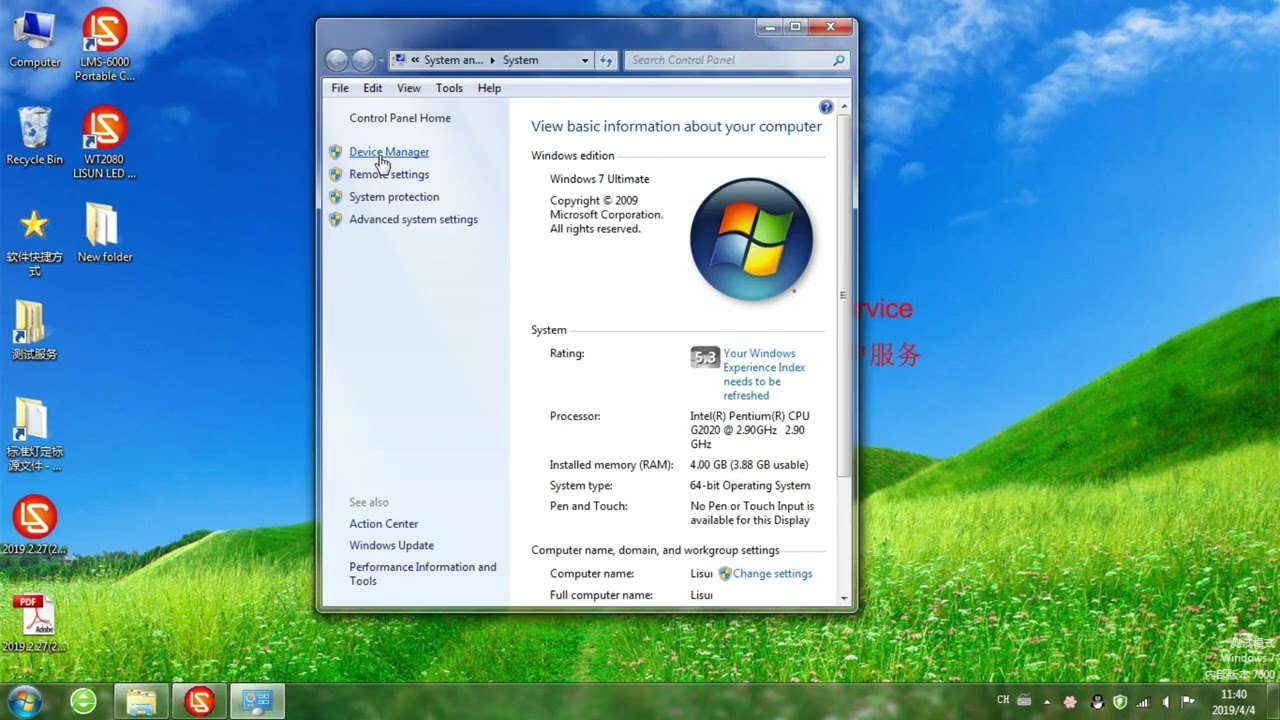Viewport: 1280px width, 720px height.
Task: Click the System breadcrumb in the address bar
Action: [x=520, y=60]
